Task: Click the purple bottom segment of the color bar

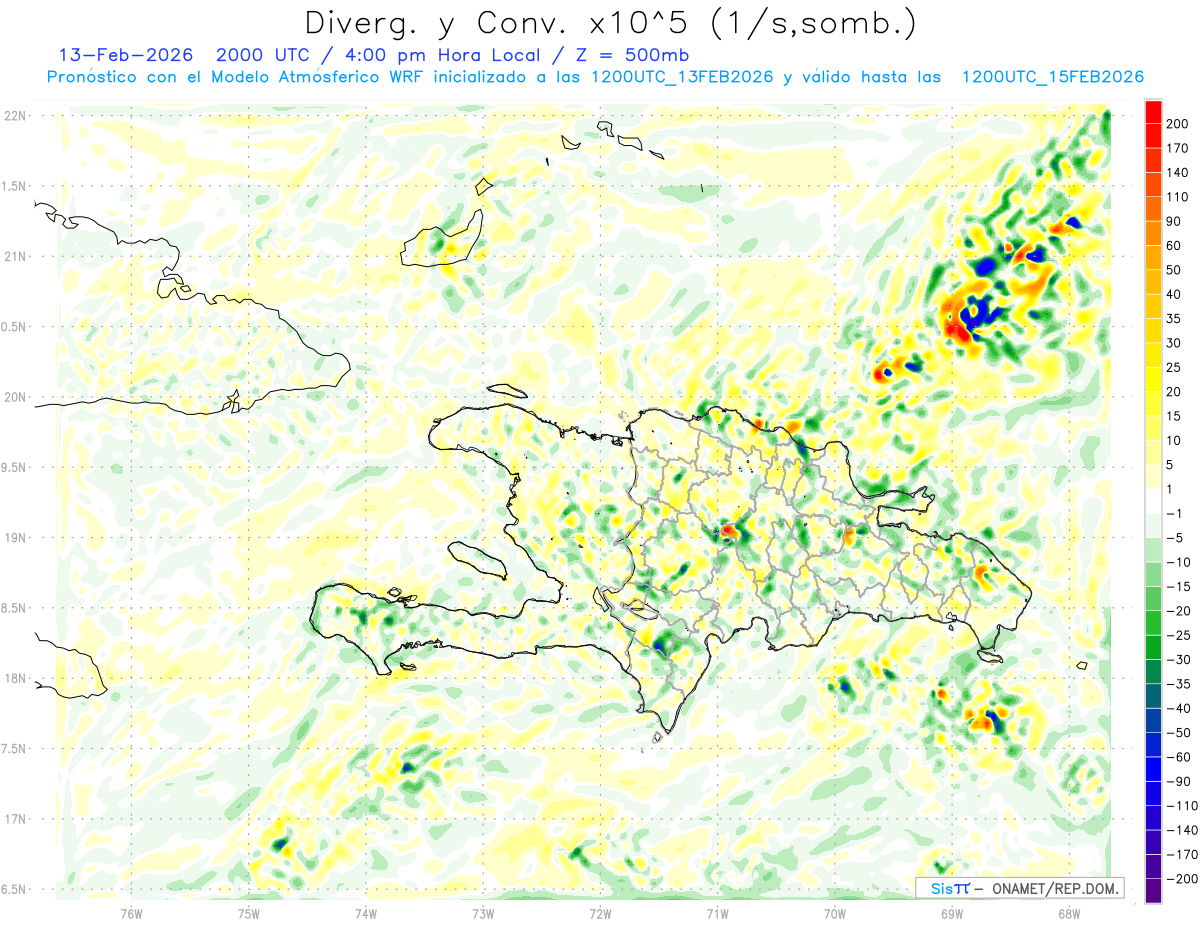Action: point(1152,891)
